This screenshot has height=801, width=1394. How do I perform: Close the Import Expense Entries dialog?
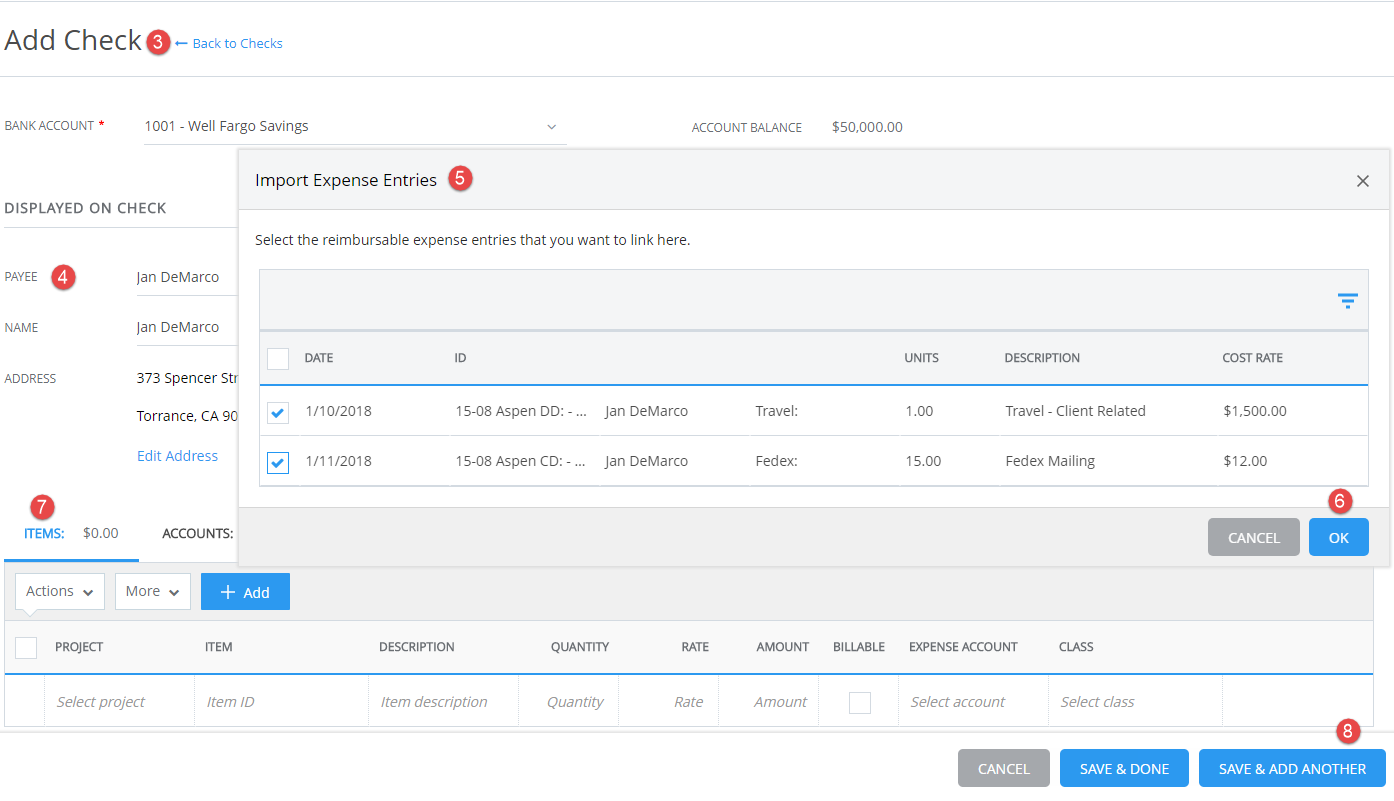click(x=1362, y=181)
